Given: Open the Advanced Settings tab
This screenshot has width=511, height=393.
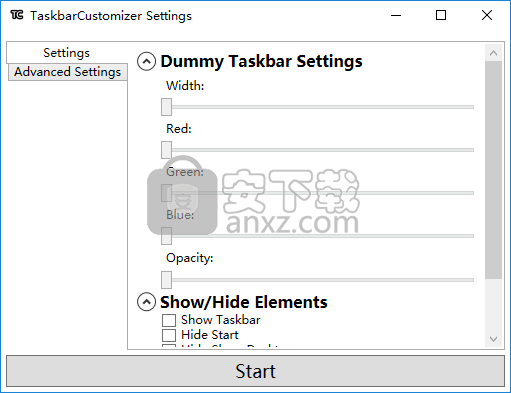Looking at the screenshot, I should pos(68,72).
